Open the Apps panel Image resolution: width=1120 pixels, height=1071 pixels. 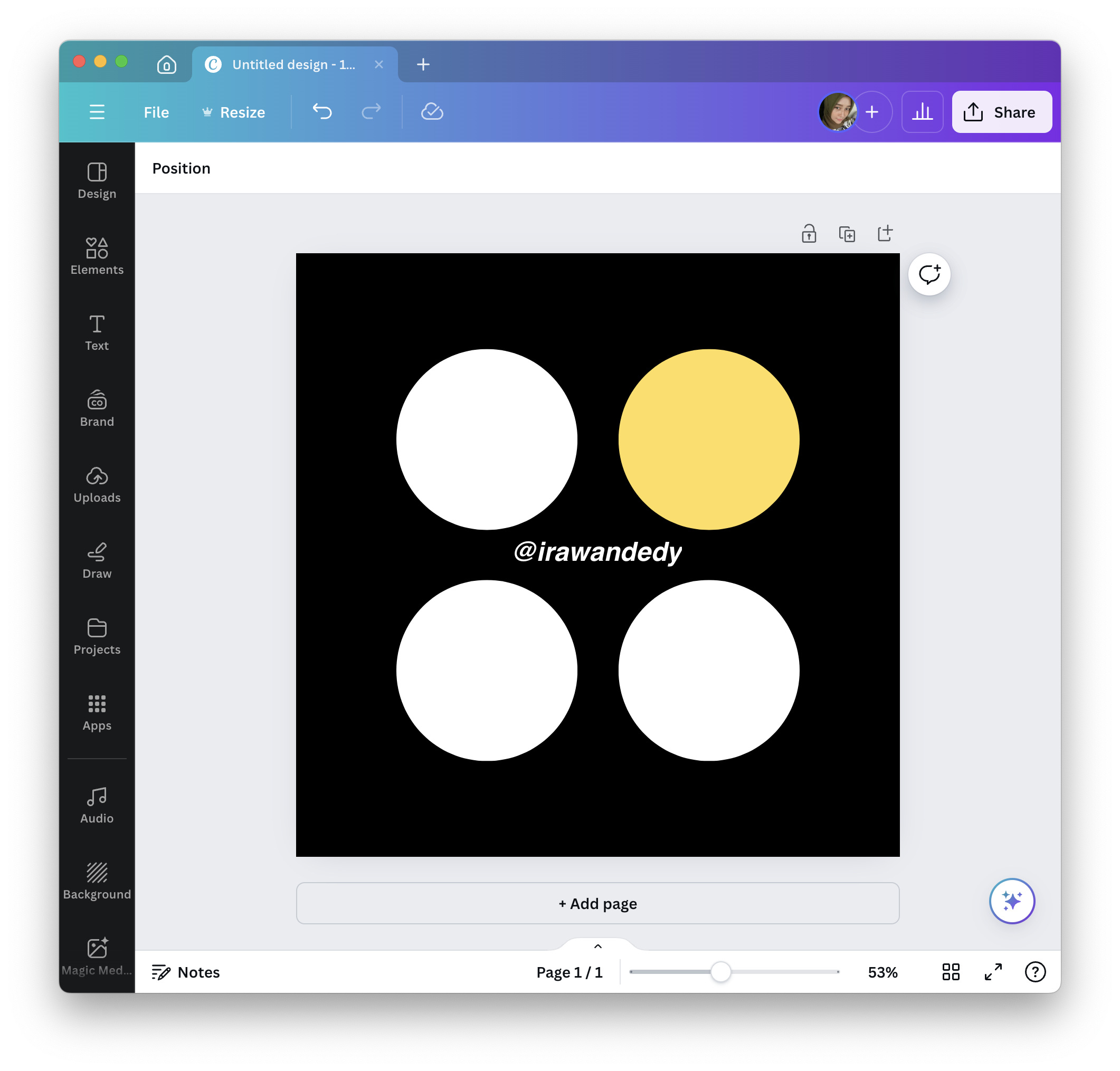point(97,712)
